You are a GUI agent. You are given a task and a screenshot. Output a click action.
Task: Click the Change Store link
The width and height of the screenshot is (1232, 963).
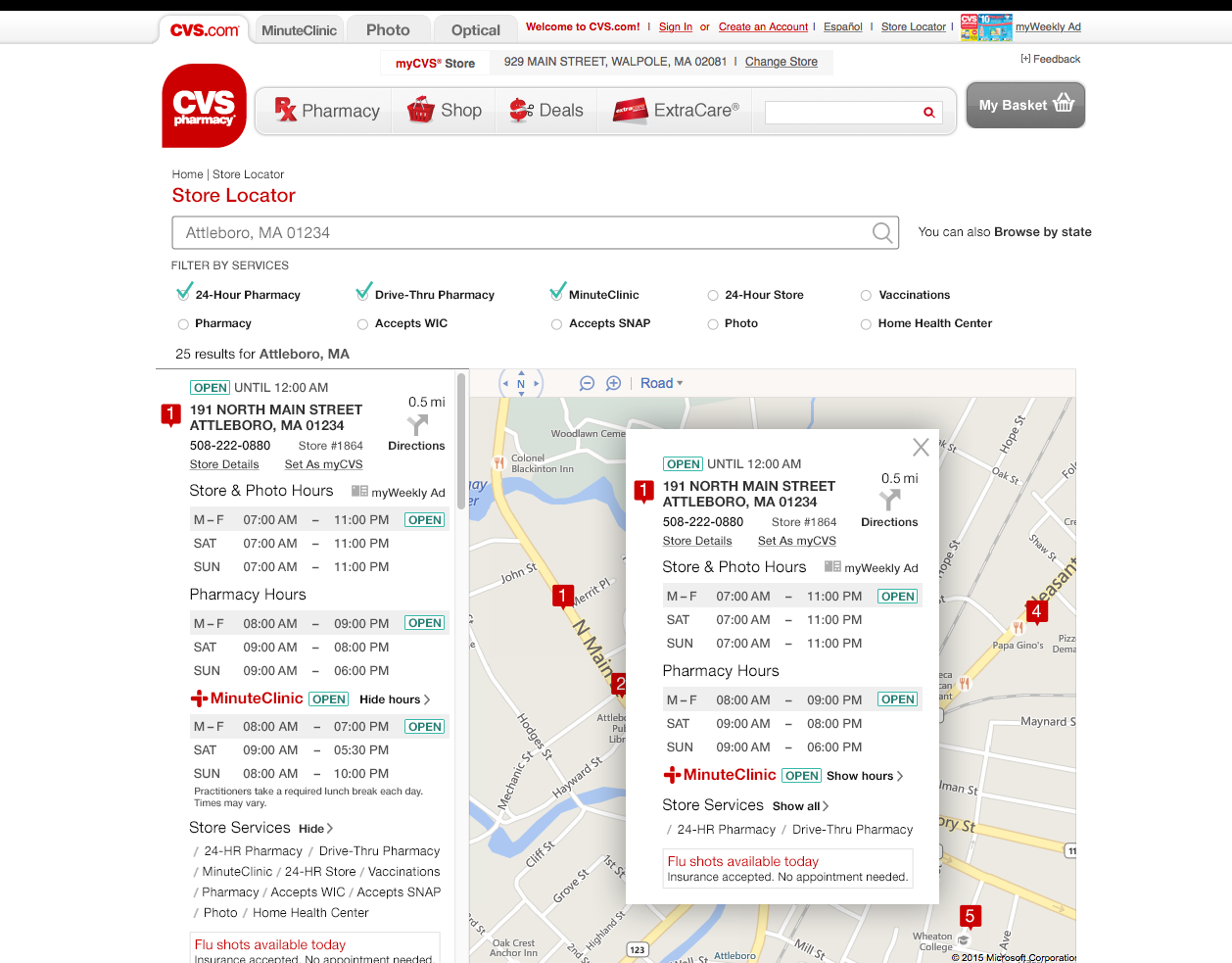pyautogui.click(x=782, y=62)
